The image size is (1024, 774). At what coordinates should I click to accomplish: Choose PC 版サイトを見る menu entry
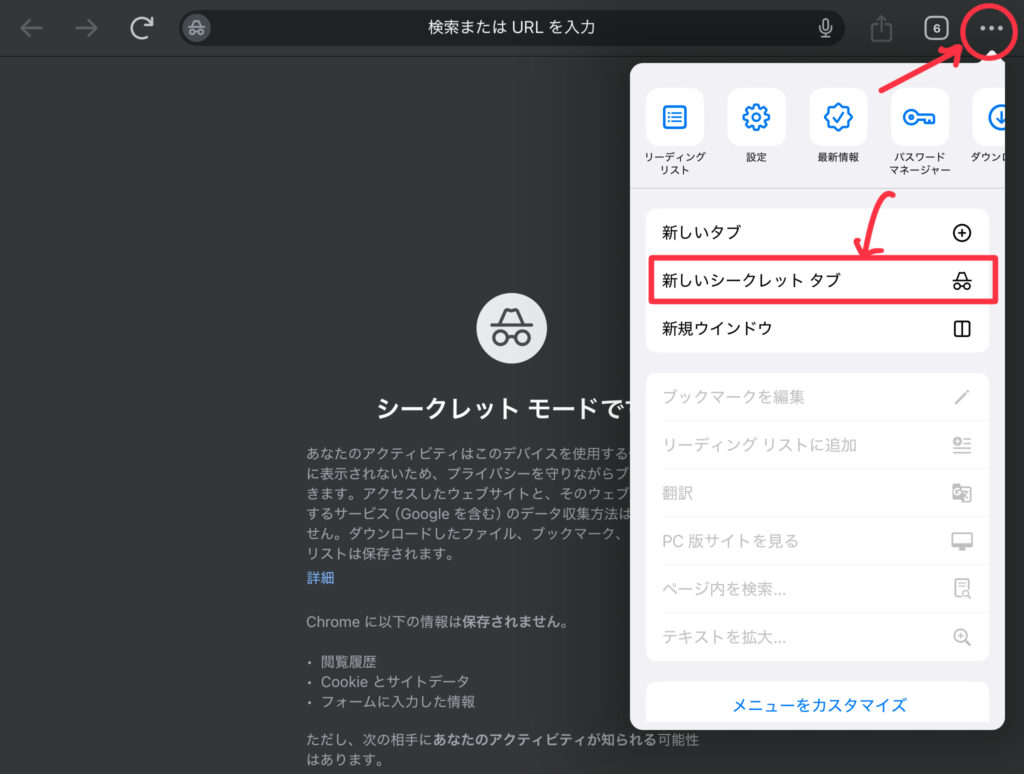point(817,541)
